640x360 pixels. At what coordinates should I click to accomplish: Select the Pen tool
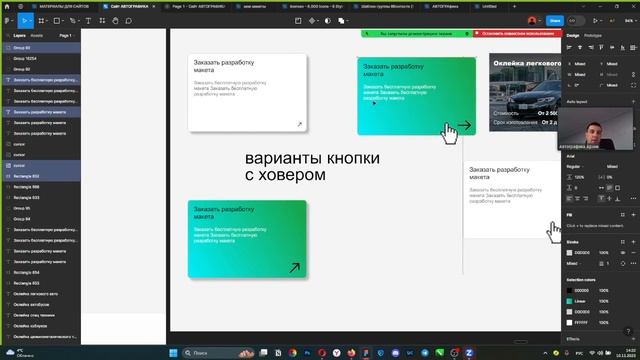point(73,21)
